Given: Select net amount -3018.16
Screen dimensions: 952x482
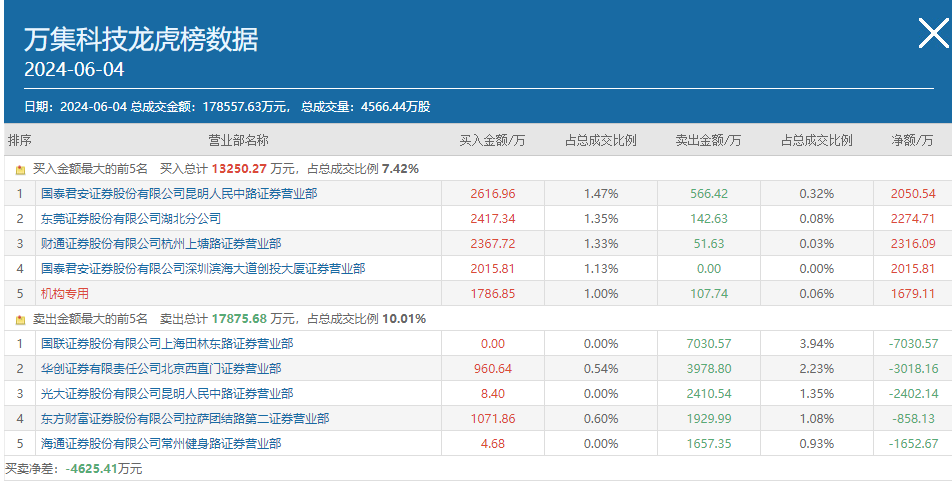Looking at the screenshot, I should coord(914,368).
